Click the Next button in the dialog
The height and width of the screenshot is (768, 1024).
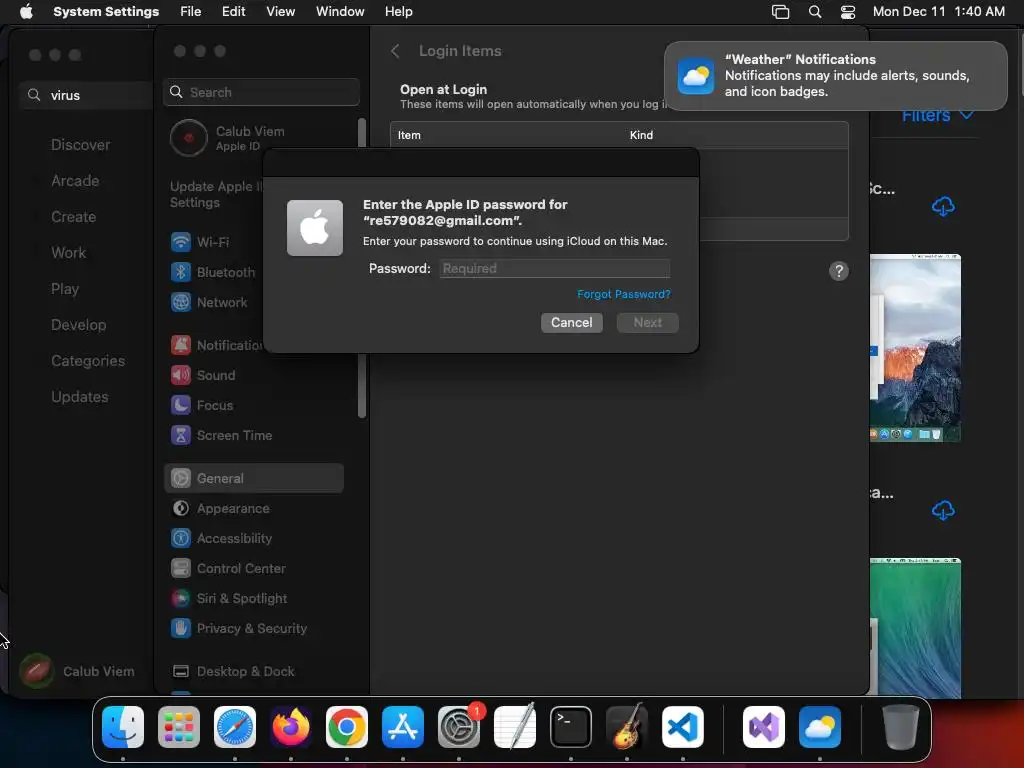[x=647, y=323]
